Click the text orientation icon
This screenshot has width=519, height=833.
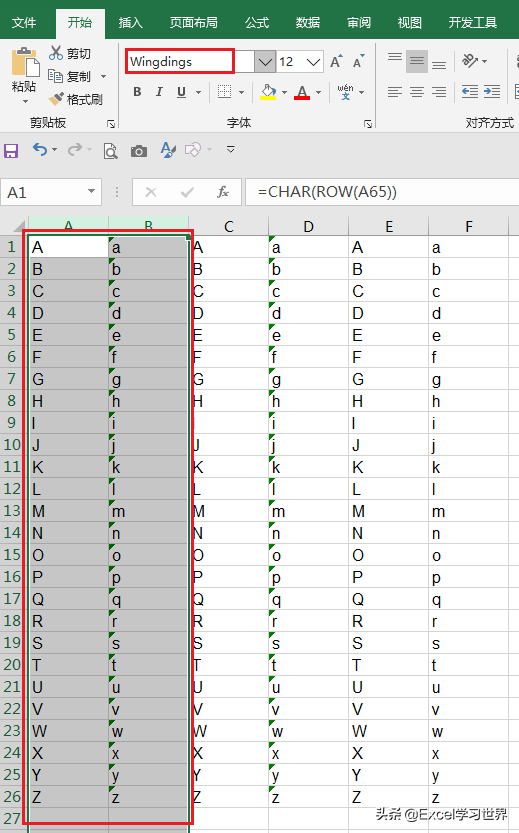coord(470,61)
